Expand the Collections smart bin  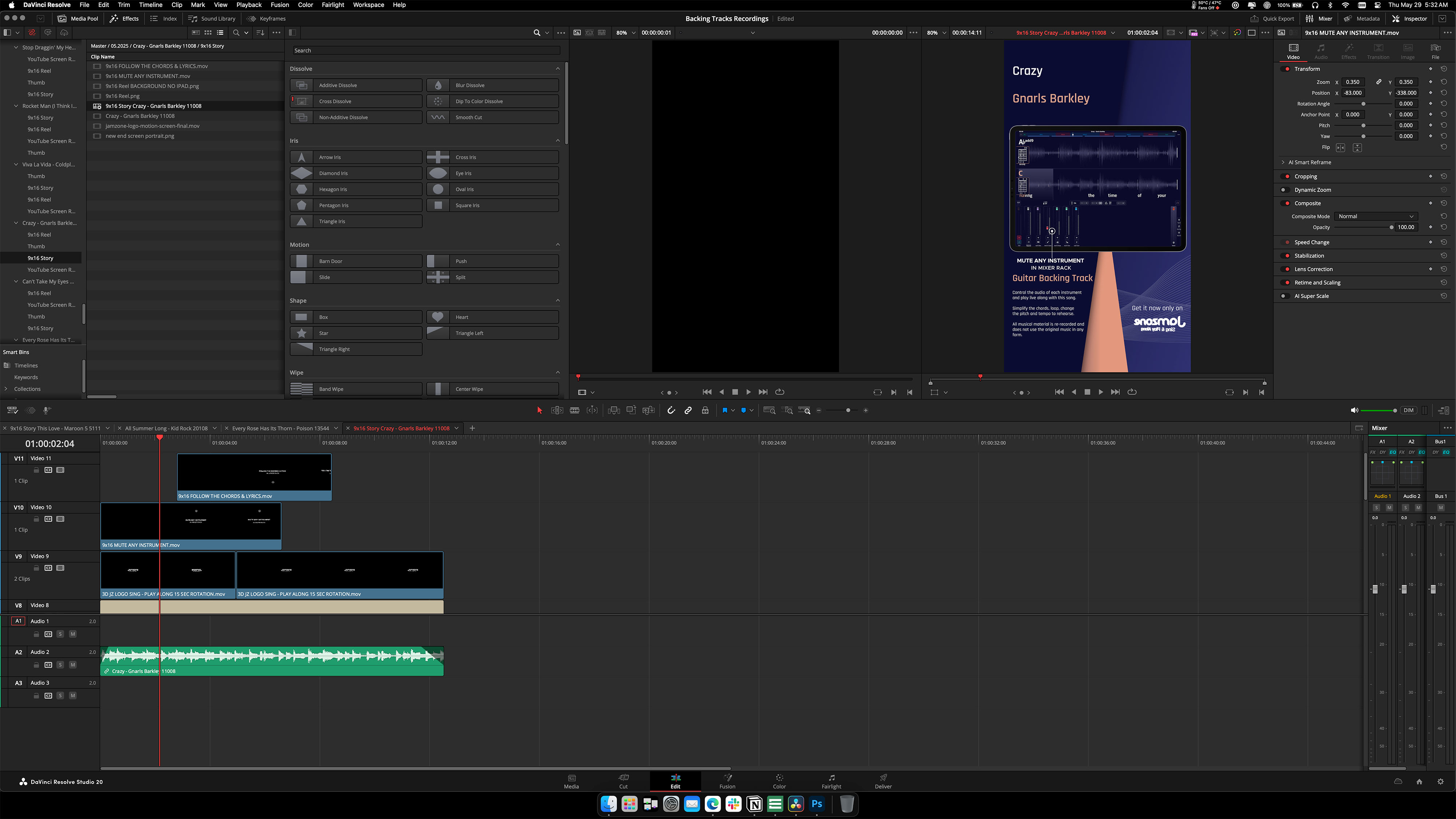click(6, 389)
